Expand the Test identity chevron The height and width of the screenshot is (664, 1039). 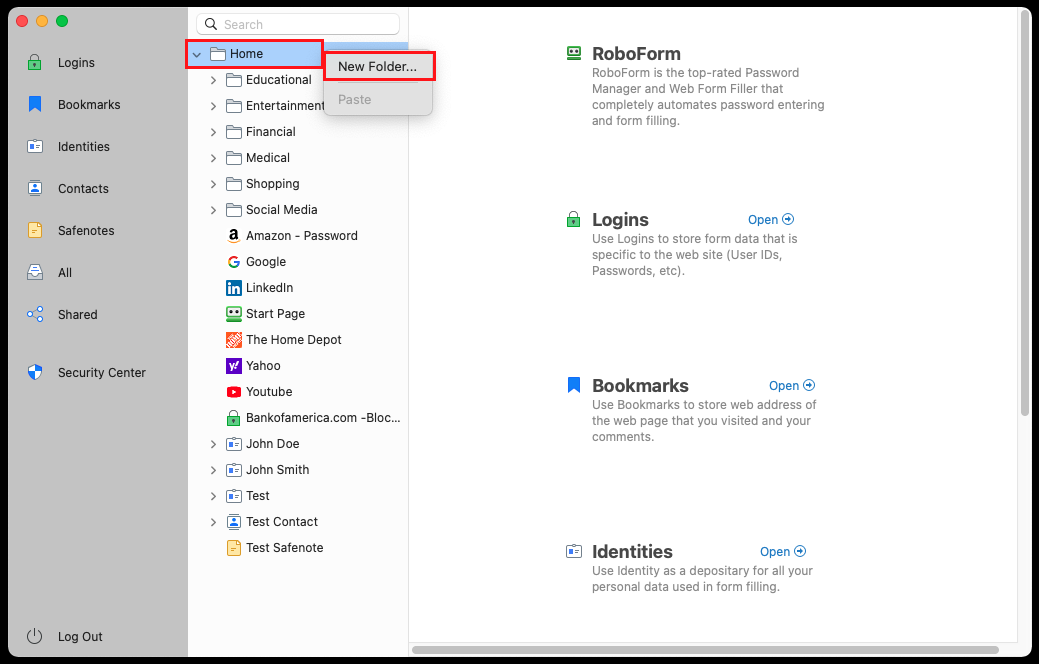[x=213, y=496]
